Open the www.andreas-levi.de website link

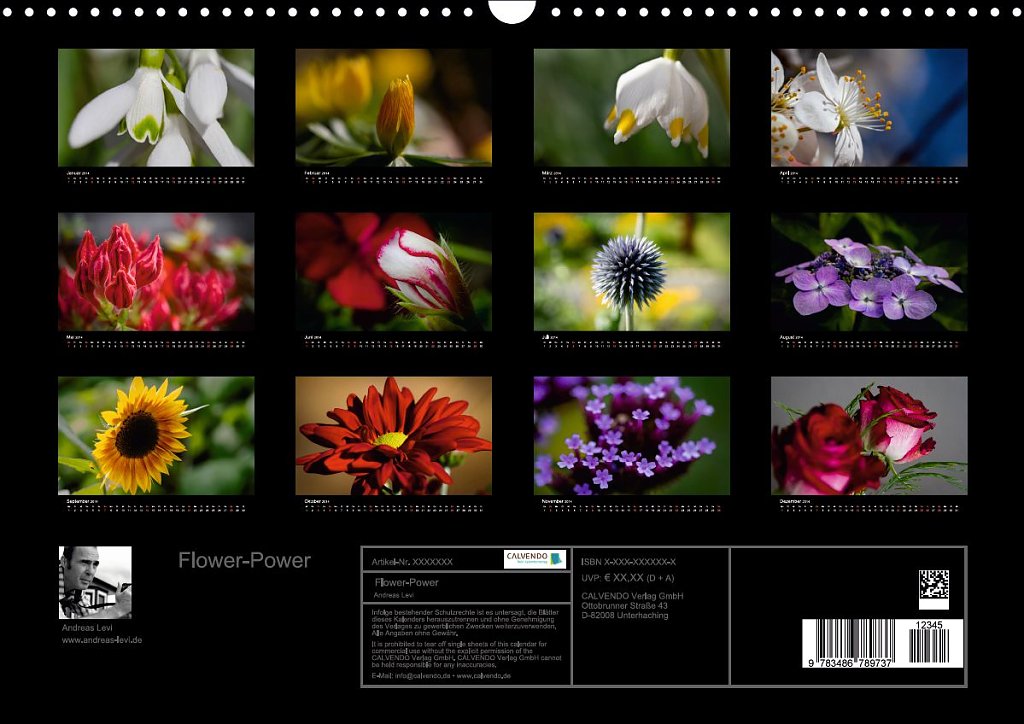(x=102, y=640)
